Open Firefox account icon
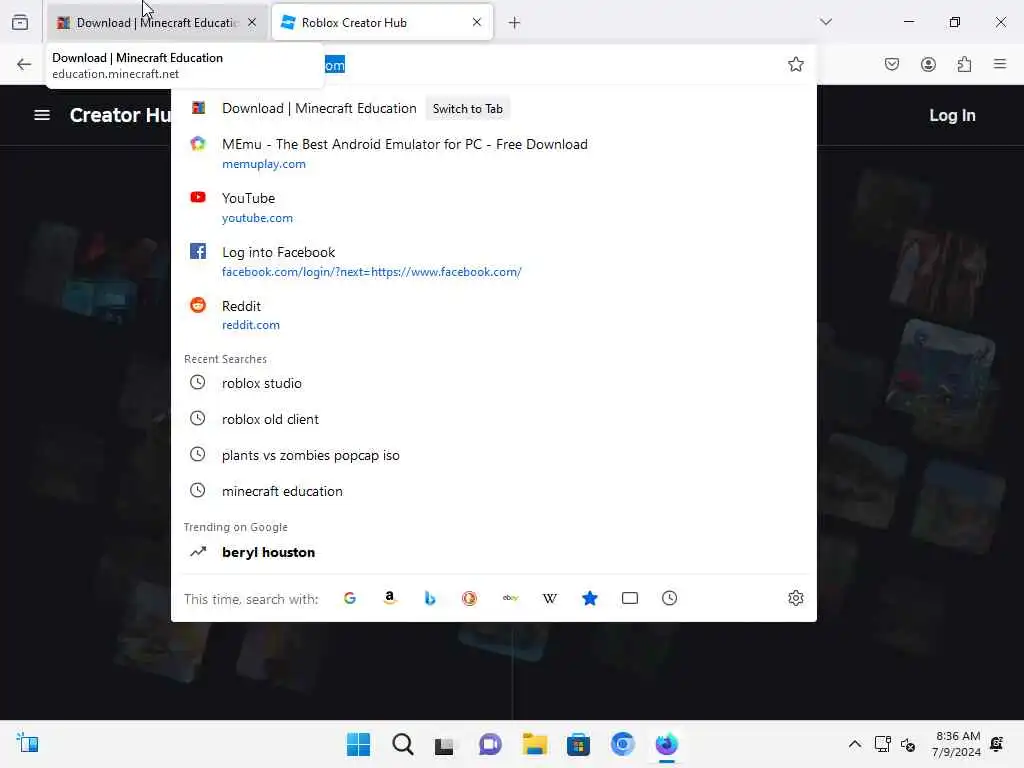This screenshot has height=768, width=1024. tap(928, 64)
